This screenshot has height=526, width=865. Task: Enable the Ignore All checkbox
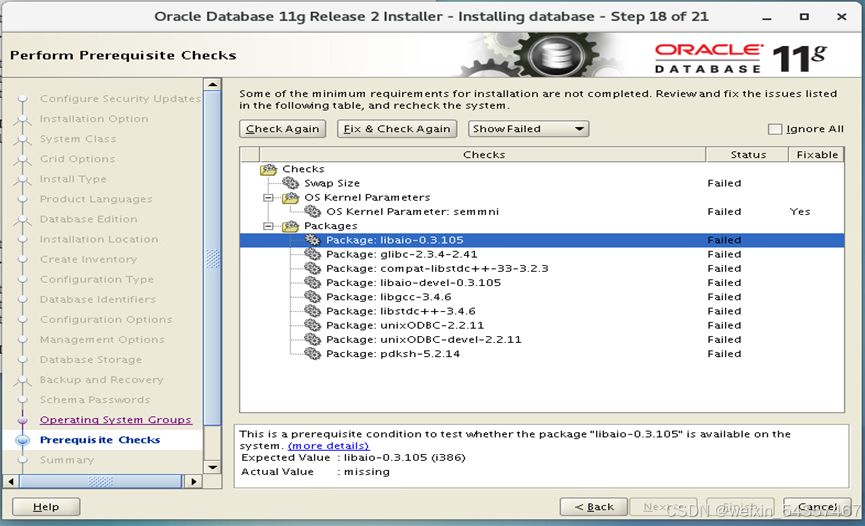pyautogui.click(x=775, y=129)
